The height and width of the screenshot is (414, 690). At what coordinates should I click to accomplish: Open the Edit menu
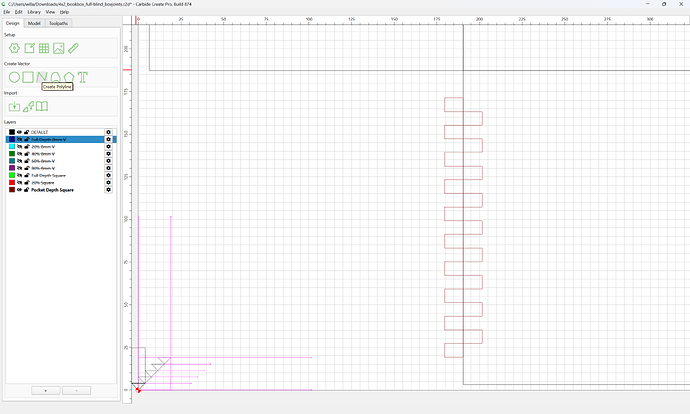click(x=18, y=12)
